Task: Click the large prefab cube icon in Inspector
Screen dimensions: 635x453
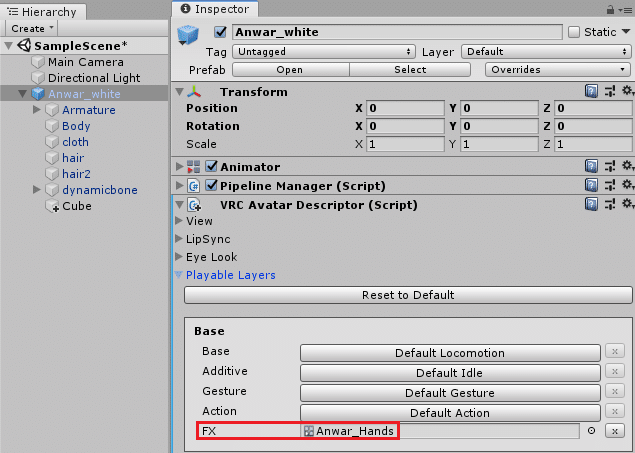Action: click(188, 34)
